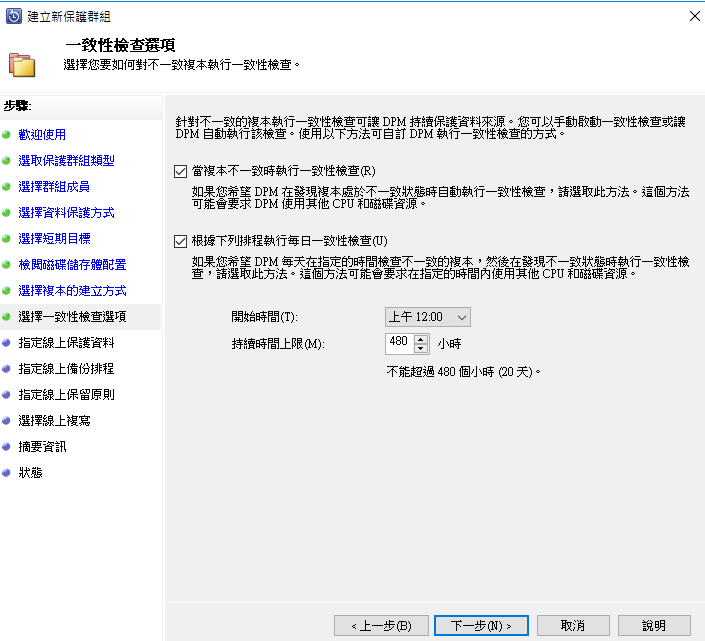Go to the 歡迎使用 step
This screenshot has height=641, width=705.
(x=42, y=134)
